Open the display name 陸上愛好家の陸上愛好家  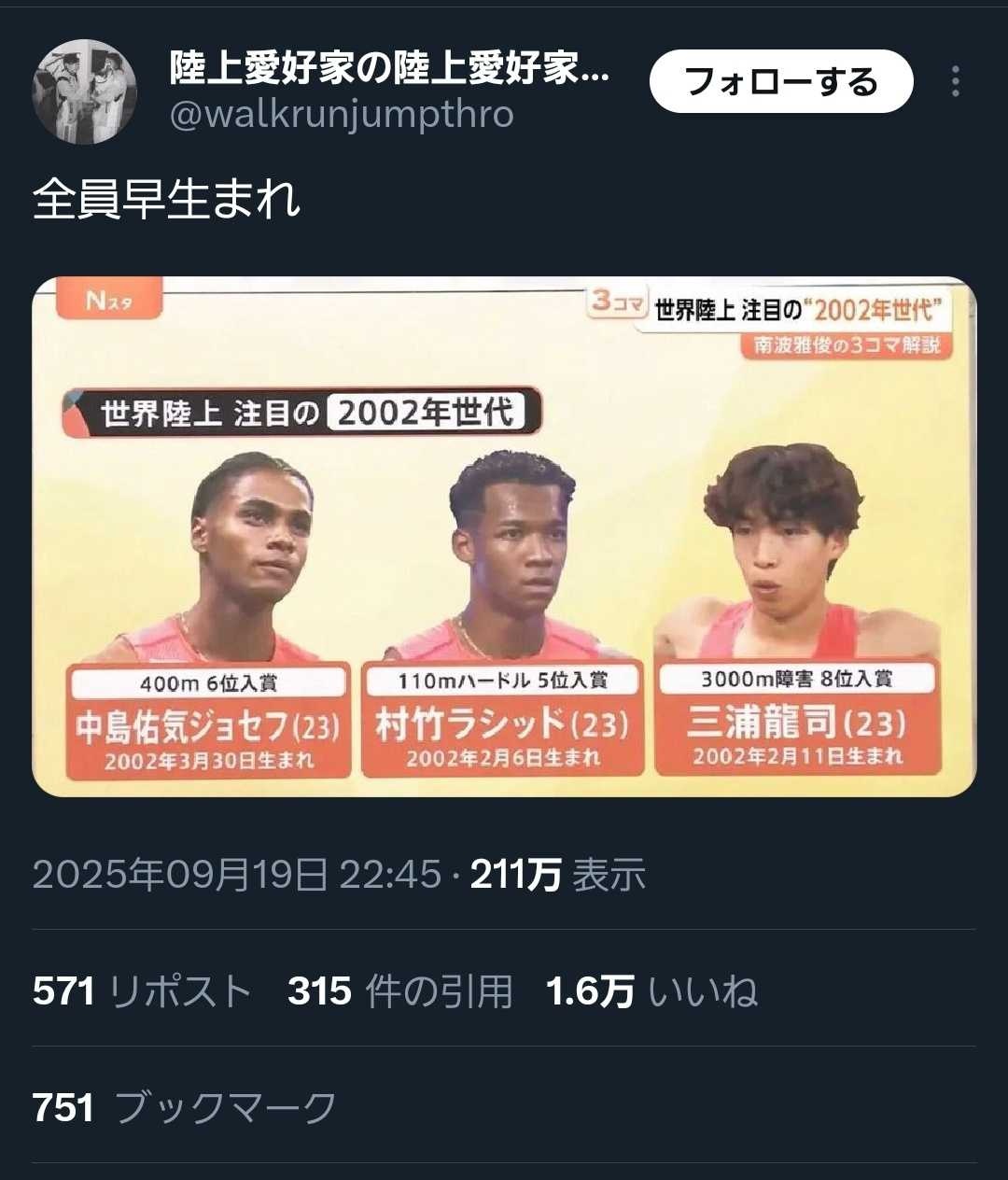coord(389,68)
